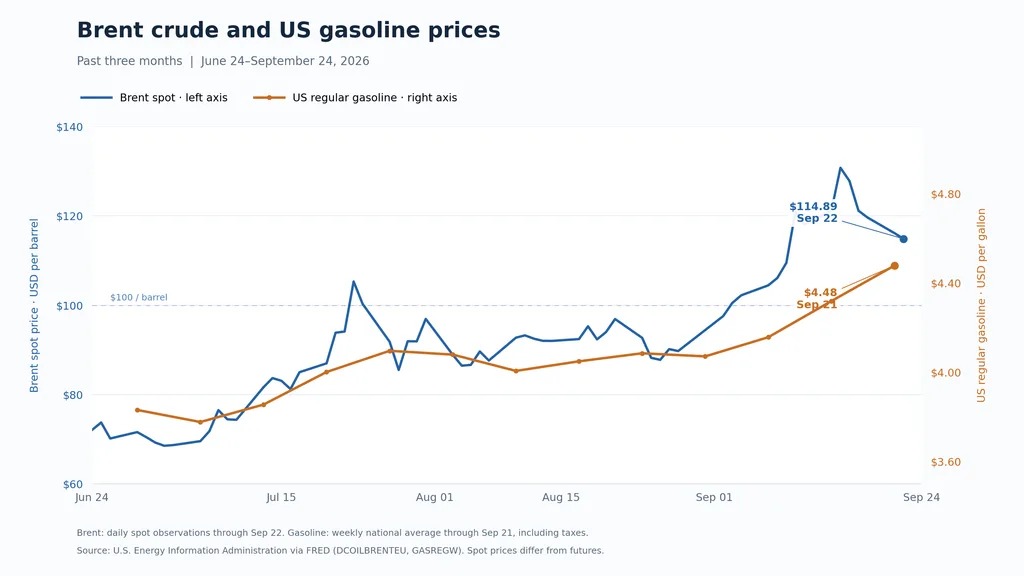Click the $114.89 Sep 22 annotation label
This screenshot has height=576, width=1024.
pos(813,212)
